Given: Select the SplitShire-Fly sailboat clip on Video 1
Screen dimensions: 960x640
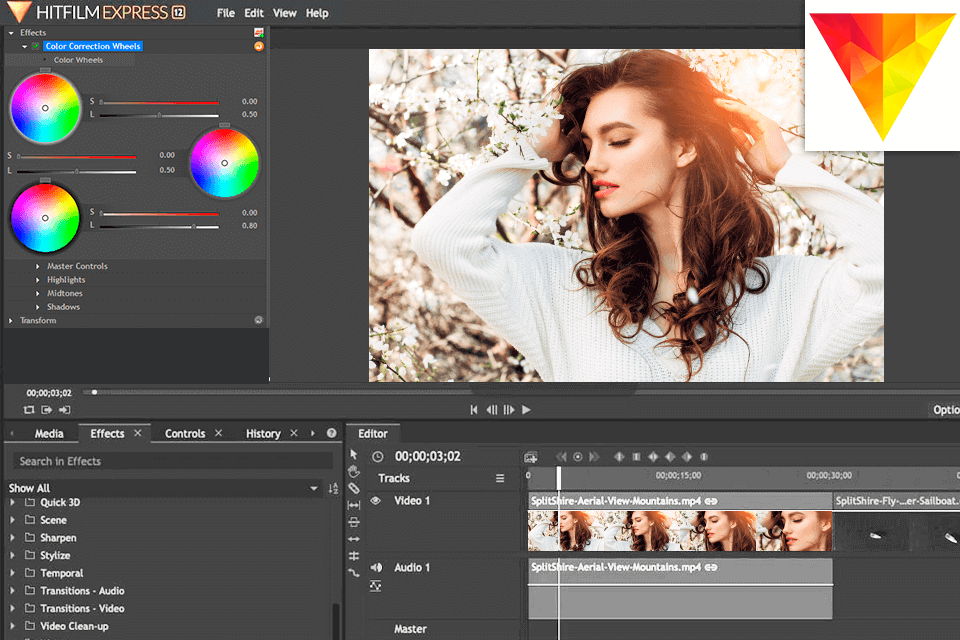Looking at the screenshot, I should point(897,521).
